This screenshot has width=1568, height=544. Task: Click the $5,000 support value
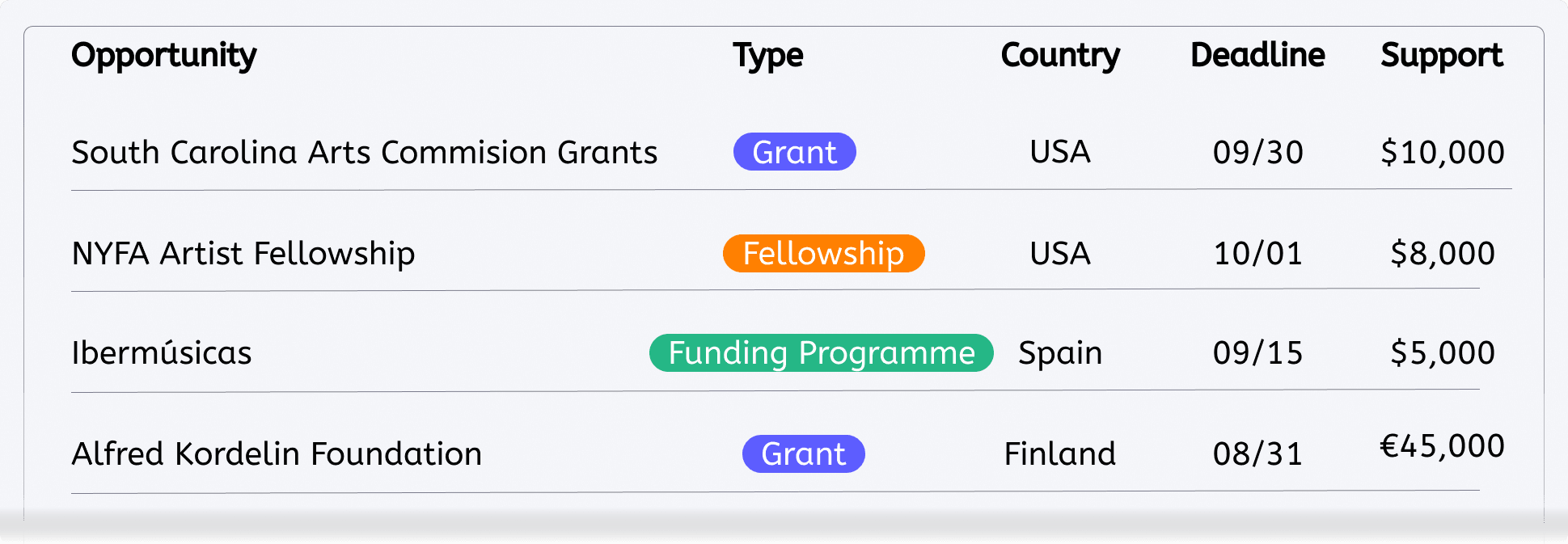pyautogui.click(x=1442, y=353)
